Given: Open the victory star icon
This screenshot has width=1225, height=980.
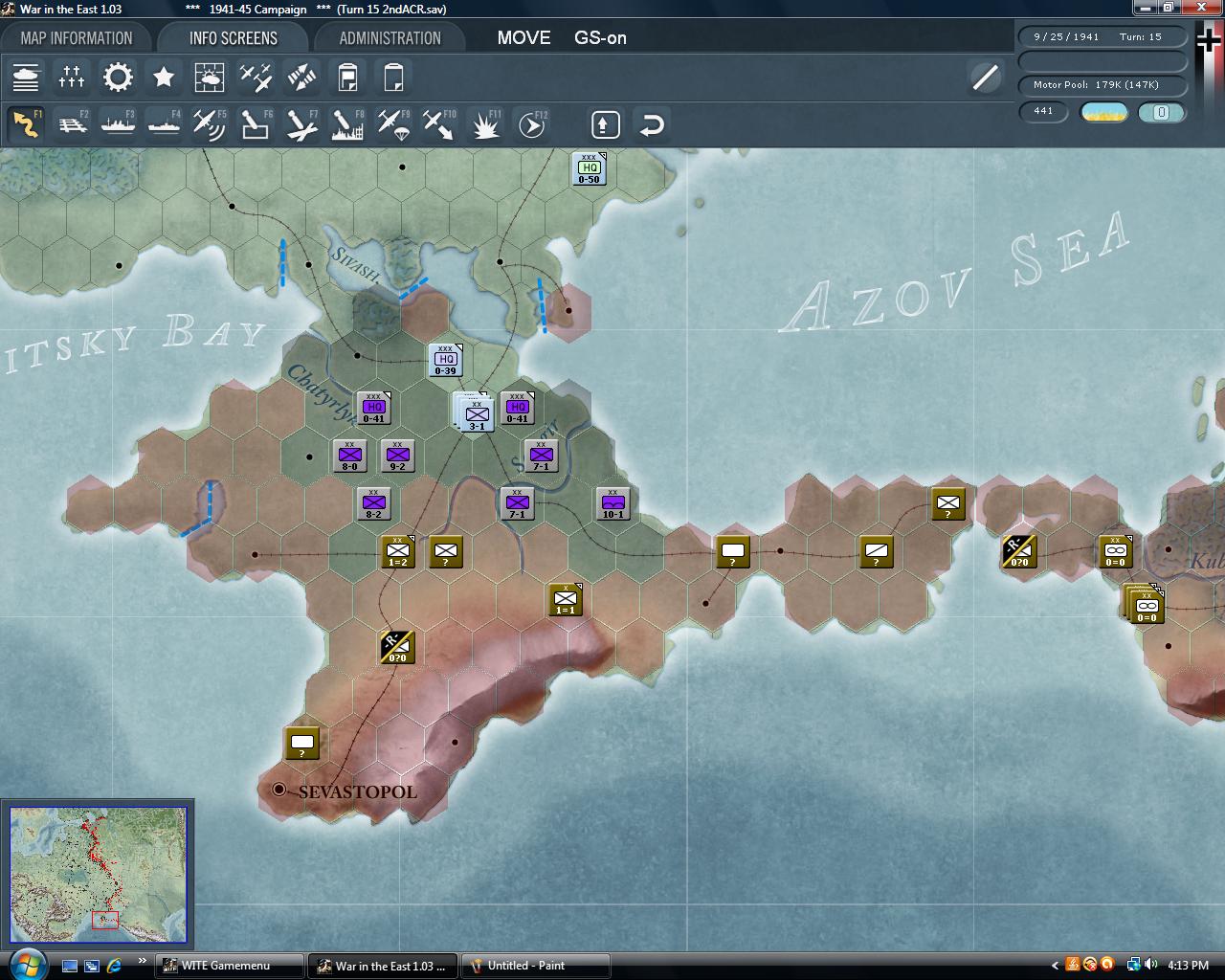Looking at the screenshot, I should 164,78.
